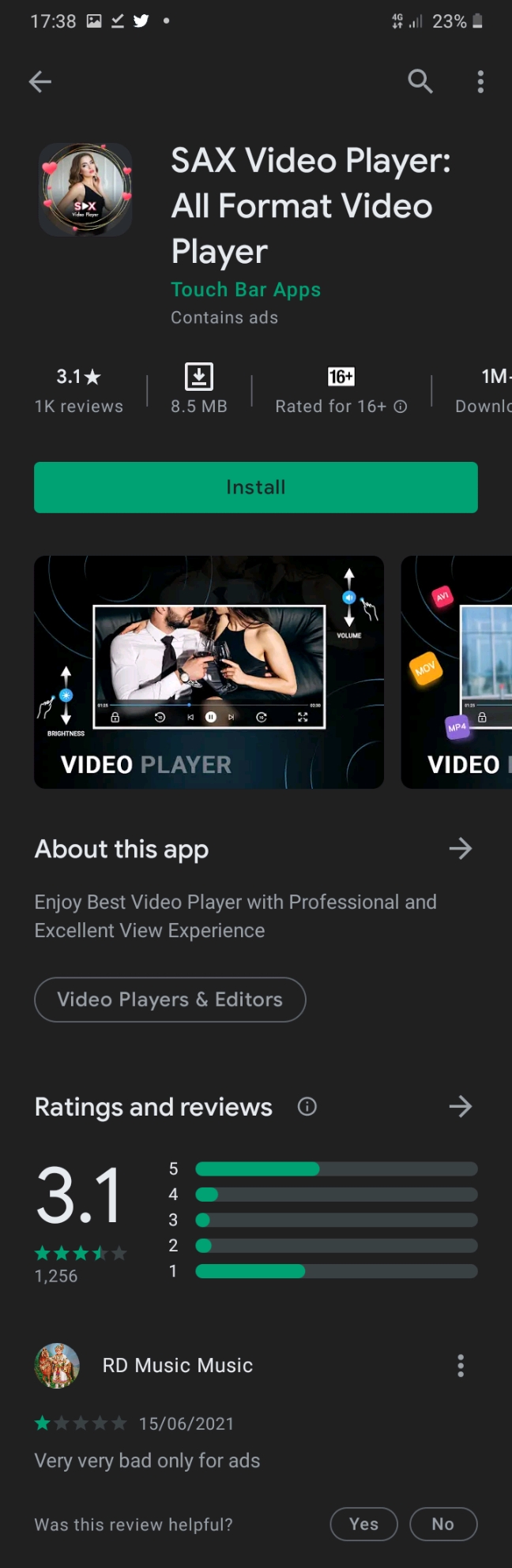512x1568 pixels.
Task: Open info icon next to Rated for 16+
Action: point(401,407)
